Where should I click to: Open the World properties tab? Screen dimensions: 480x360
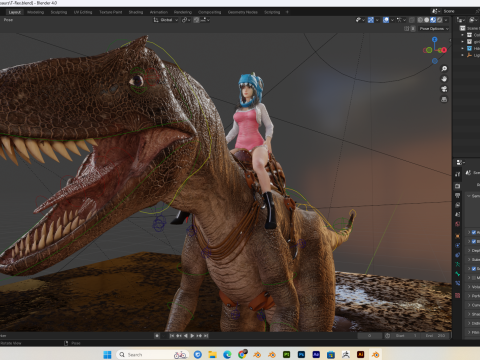click(x=458, y=224)
